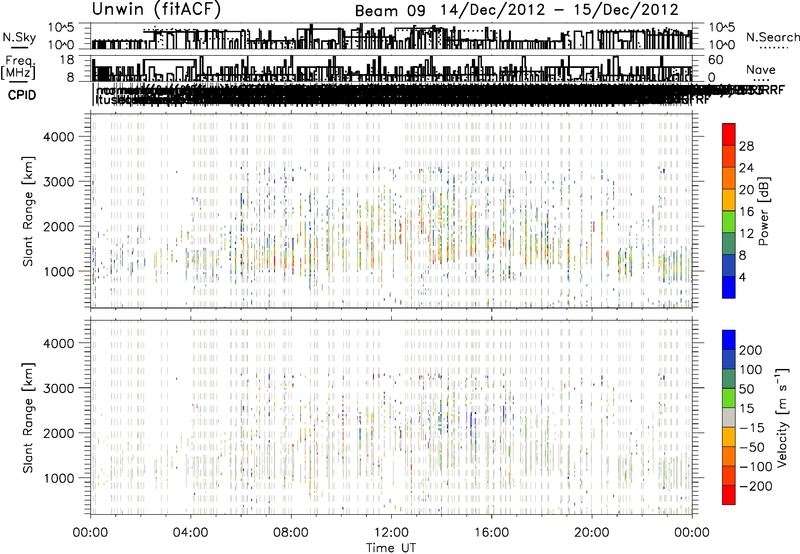
Task: Click the left '10^5' N.Sky tick label
Action: [x=61, y=27]
